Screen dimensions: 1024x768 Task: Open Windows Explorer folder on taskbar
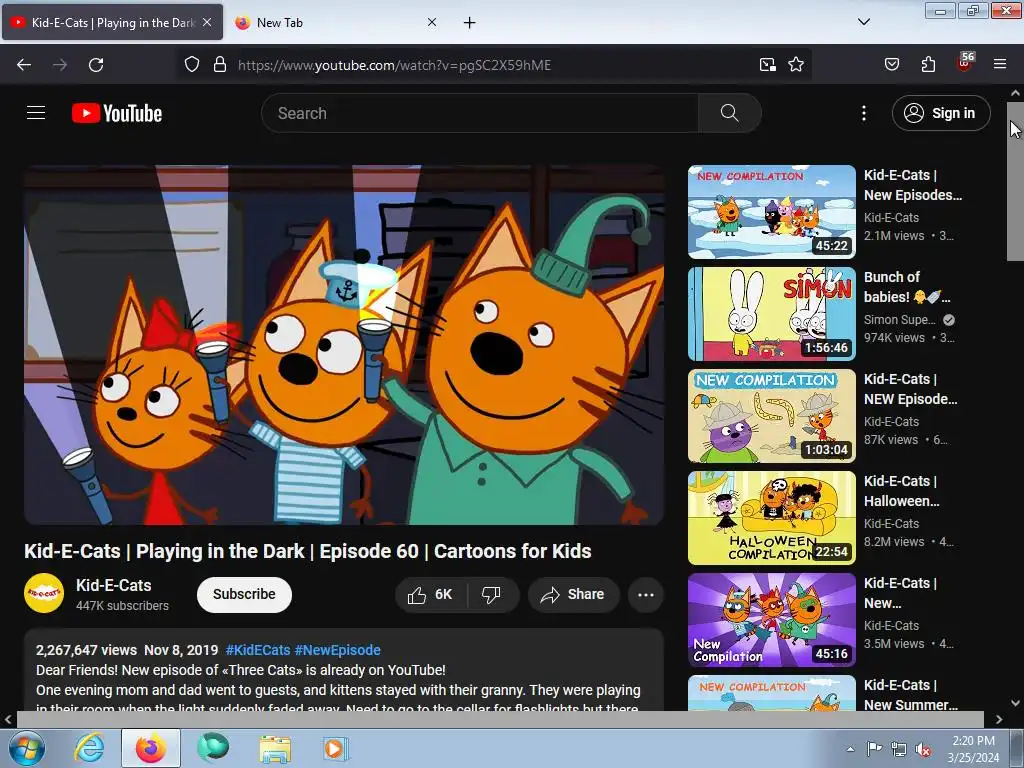275,748
